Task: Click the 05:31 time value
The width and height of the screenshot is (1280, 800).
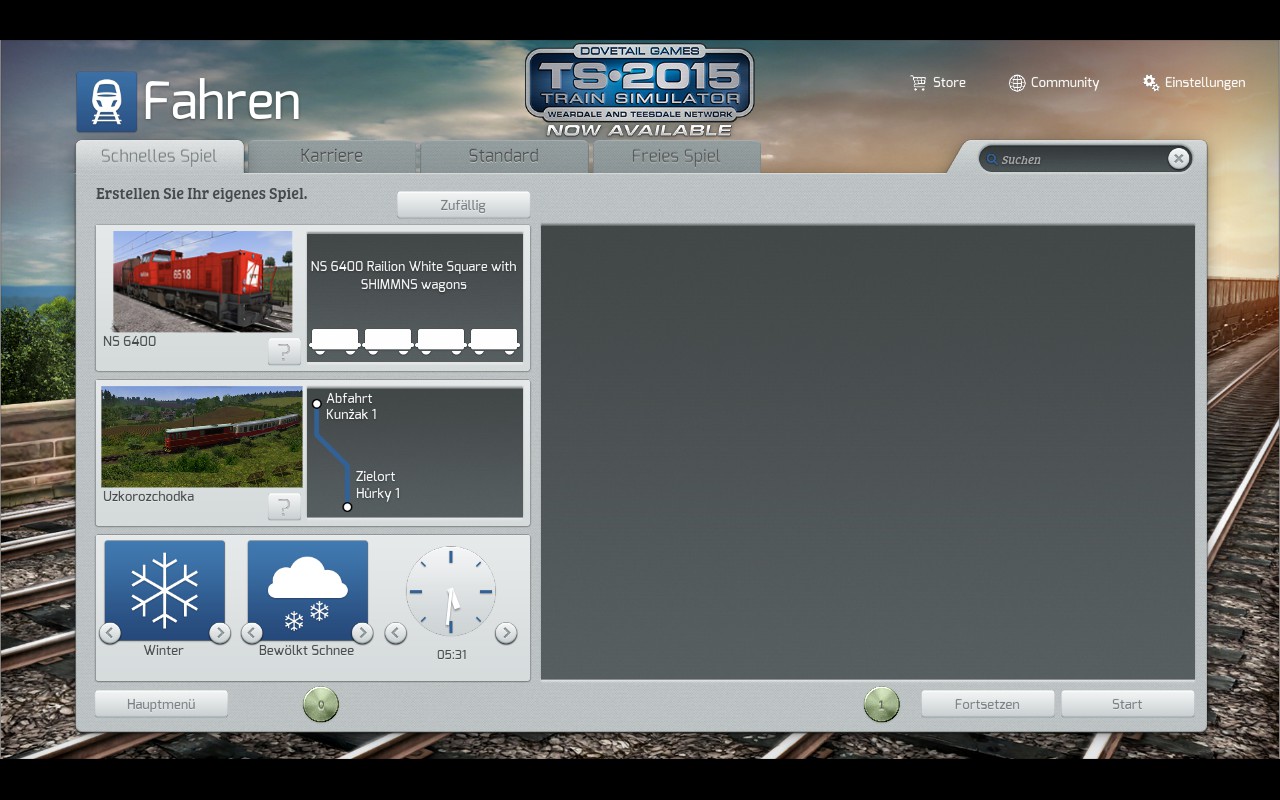Action: pyautogui.click(x=452, y=655)
